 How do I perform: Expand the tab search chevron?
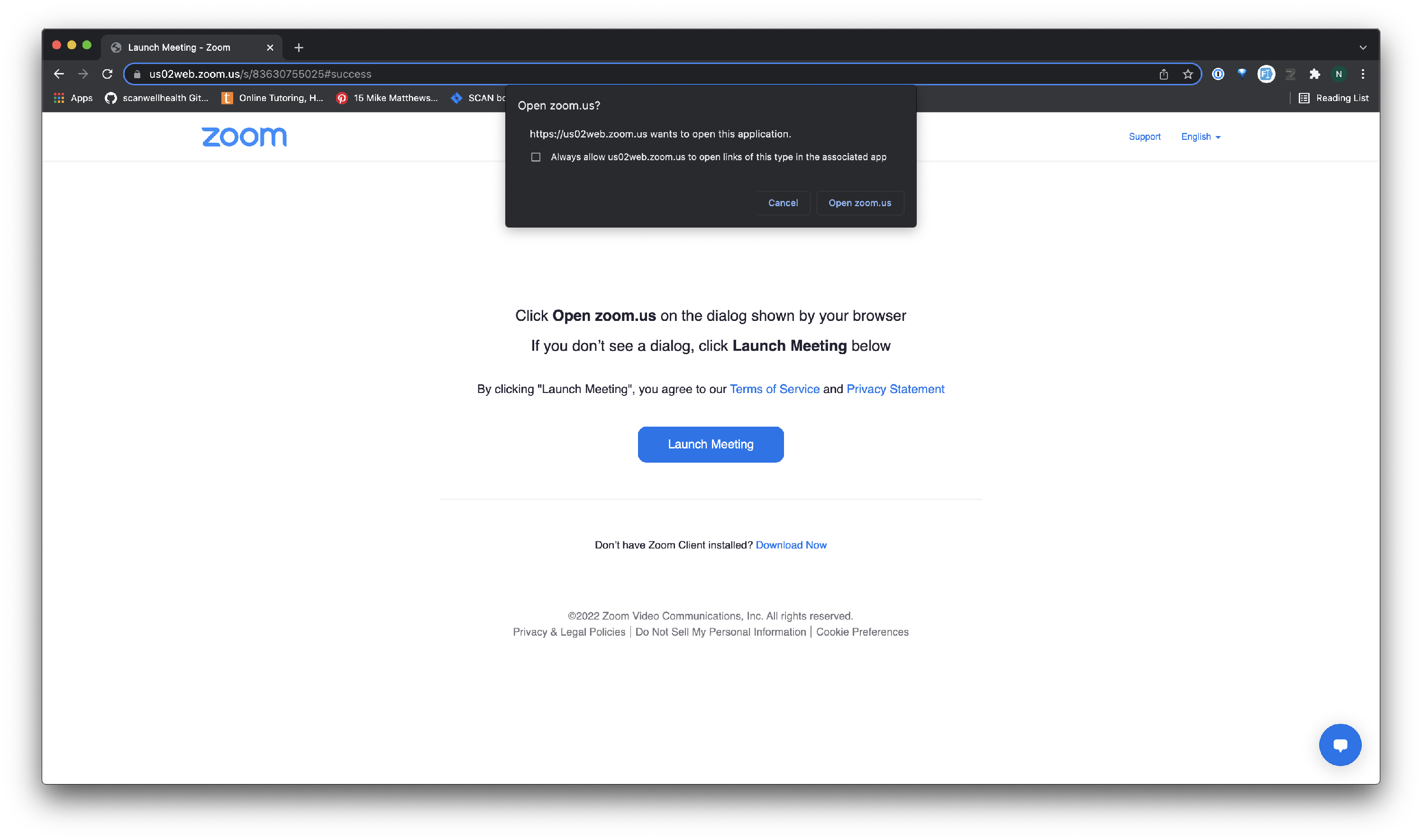pos(1363,47)
